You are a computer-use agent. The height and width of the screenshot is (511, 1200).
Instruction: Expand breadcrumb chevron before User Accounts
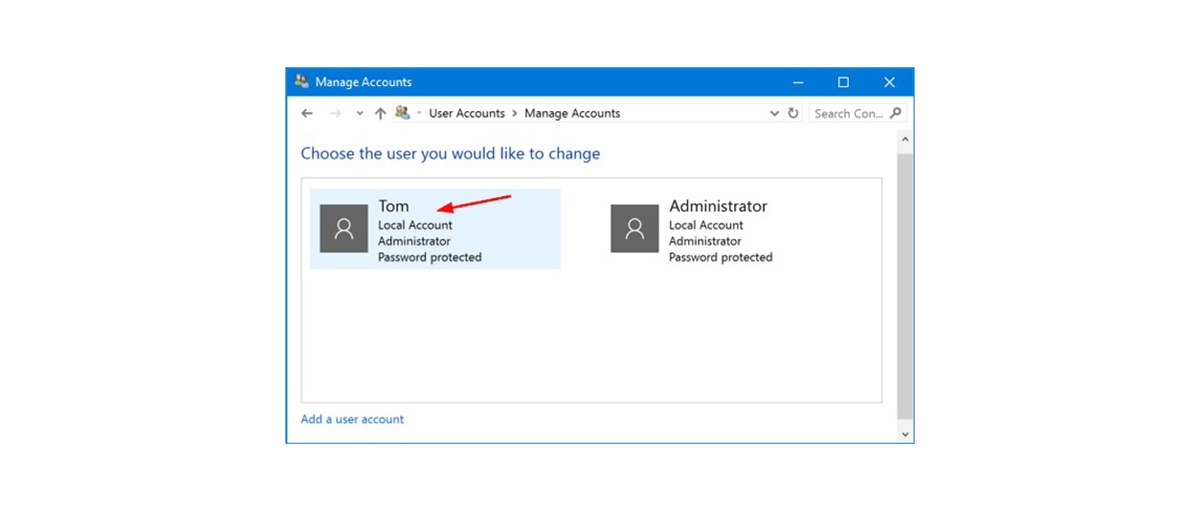[x=419, y=114]
